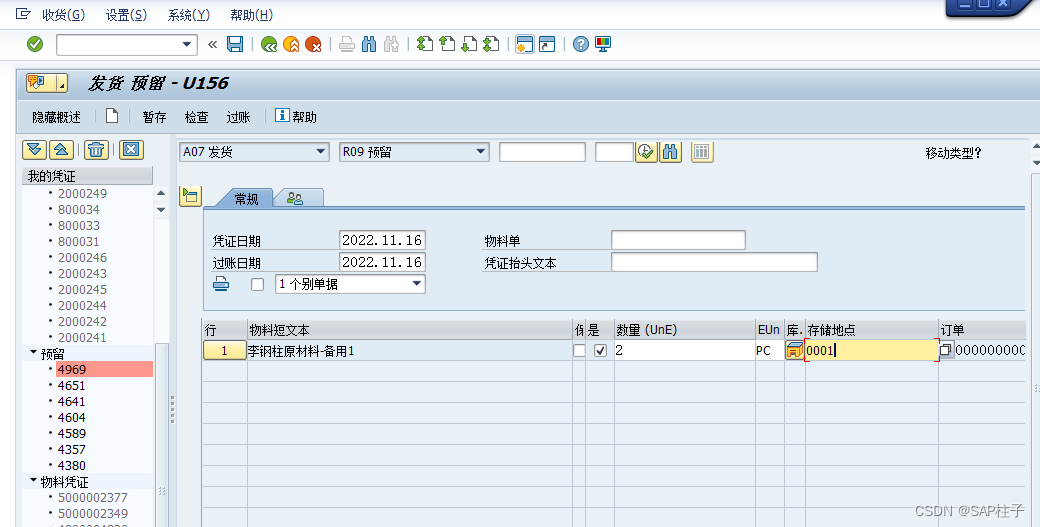Click the Next Page icon
Image resolution: width=1040 pixels, height=527 pixels.
pos(469,44)
